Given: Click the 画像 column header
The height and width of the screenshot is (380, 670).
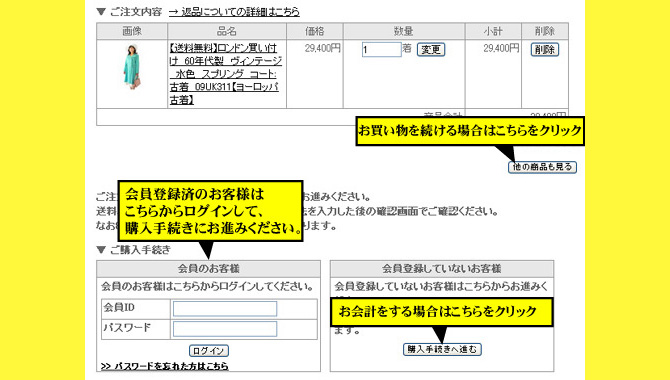Looking at the screenshot, I should [x=132, y=31].
